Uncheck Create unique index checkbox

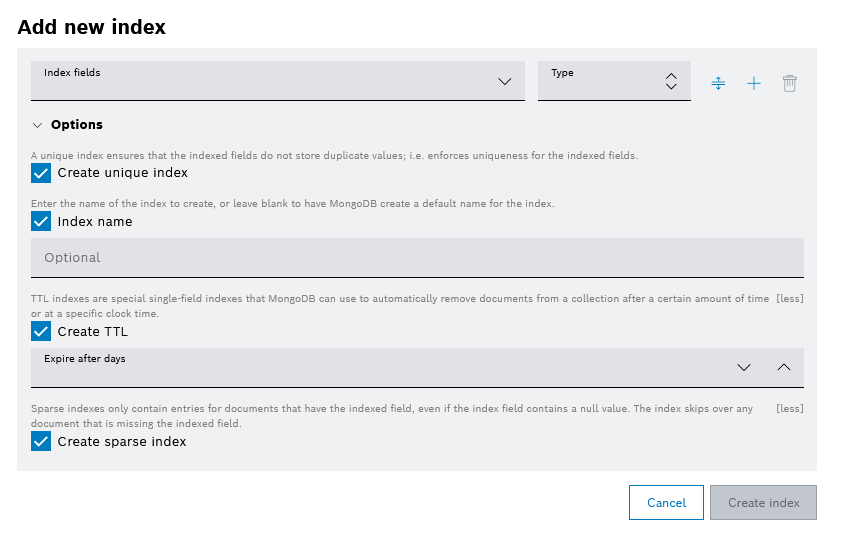(x=41, y=173)
